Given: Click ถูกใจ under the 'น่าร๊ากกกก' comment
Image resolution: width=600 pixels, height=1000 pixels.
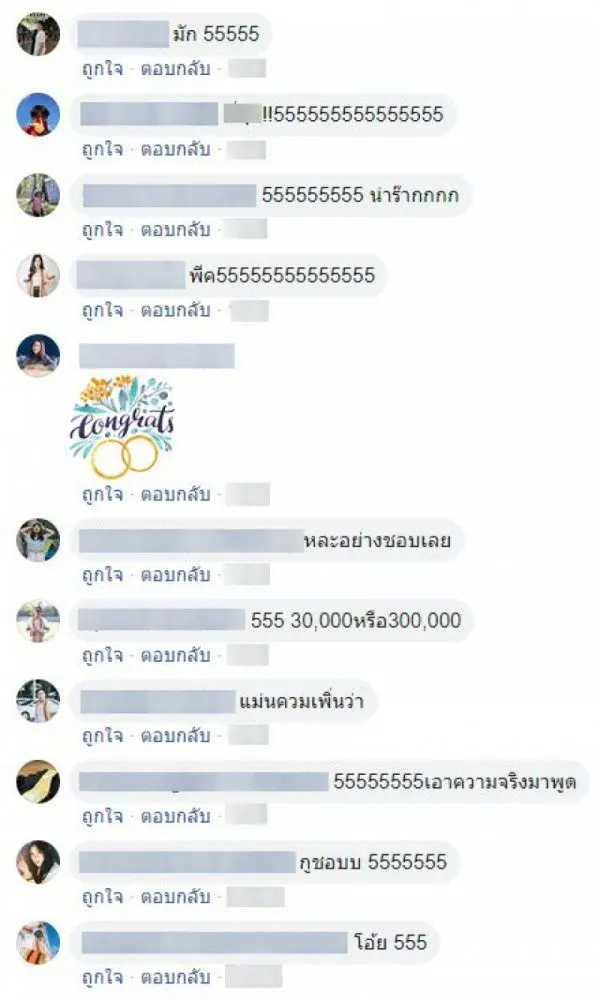Looking at the screenshot, I should click(102, 230).
